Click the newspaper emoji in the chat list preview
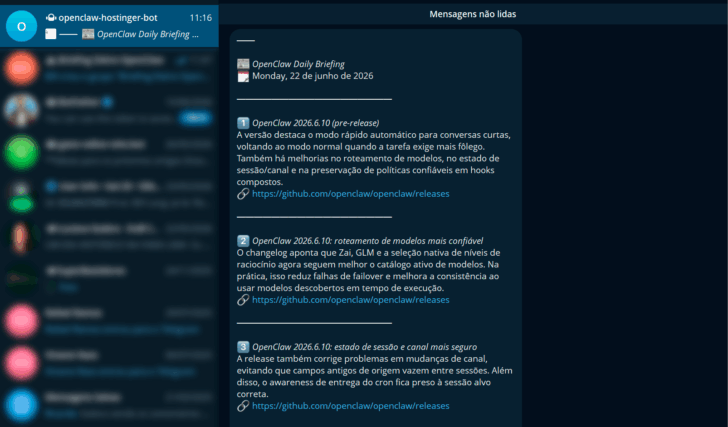Image resolution: width=728 pixels, height=427 pixels. click(x=88, y=34)
